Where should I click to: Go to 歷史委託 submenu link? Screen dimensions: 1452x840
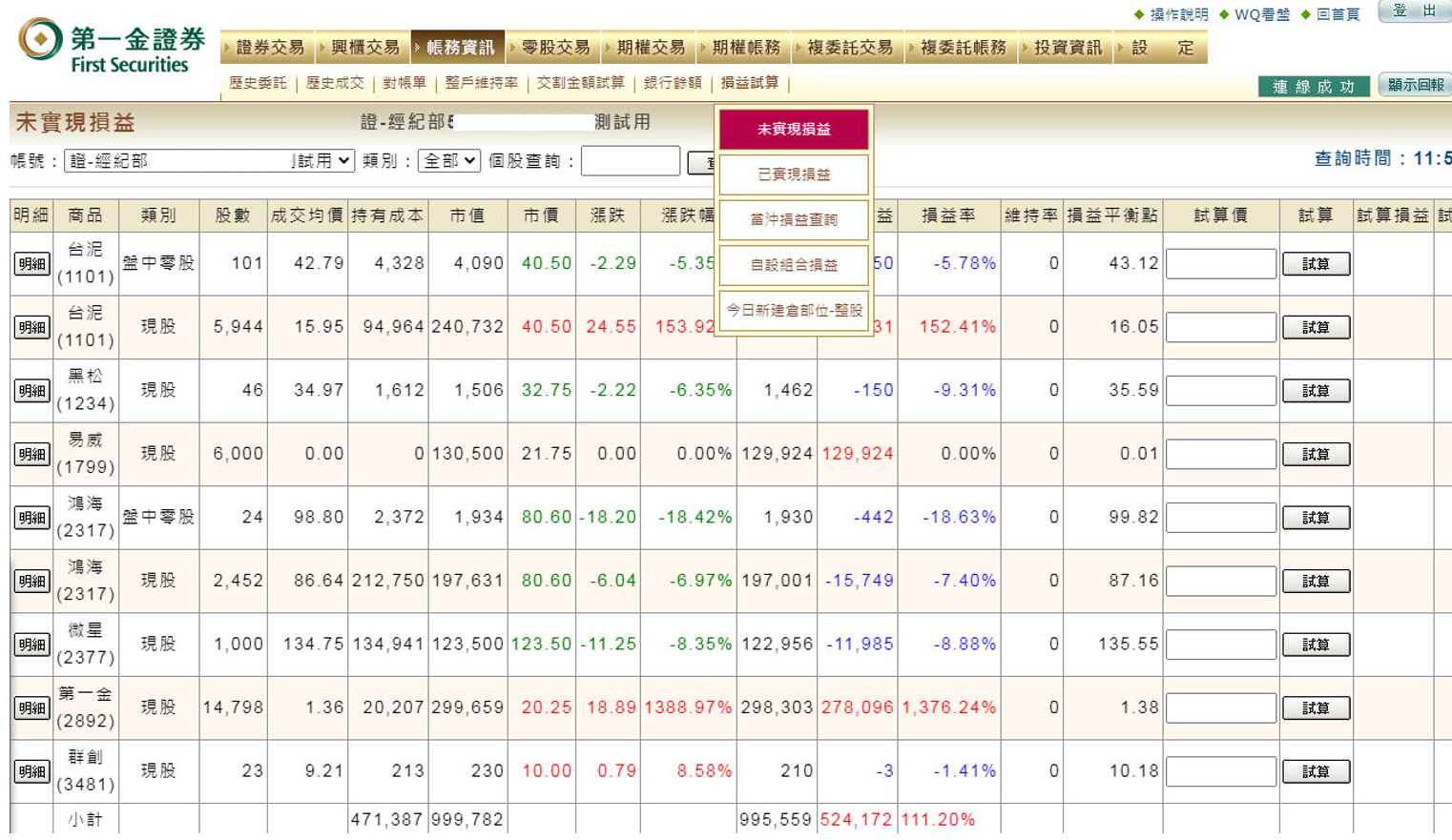(258, 83)
